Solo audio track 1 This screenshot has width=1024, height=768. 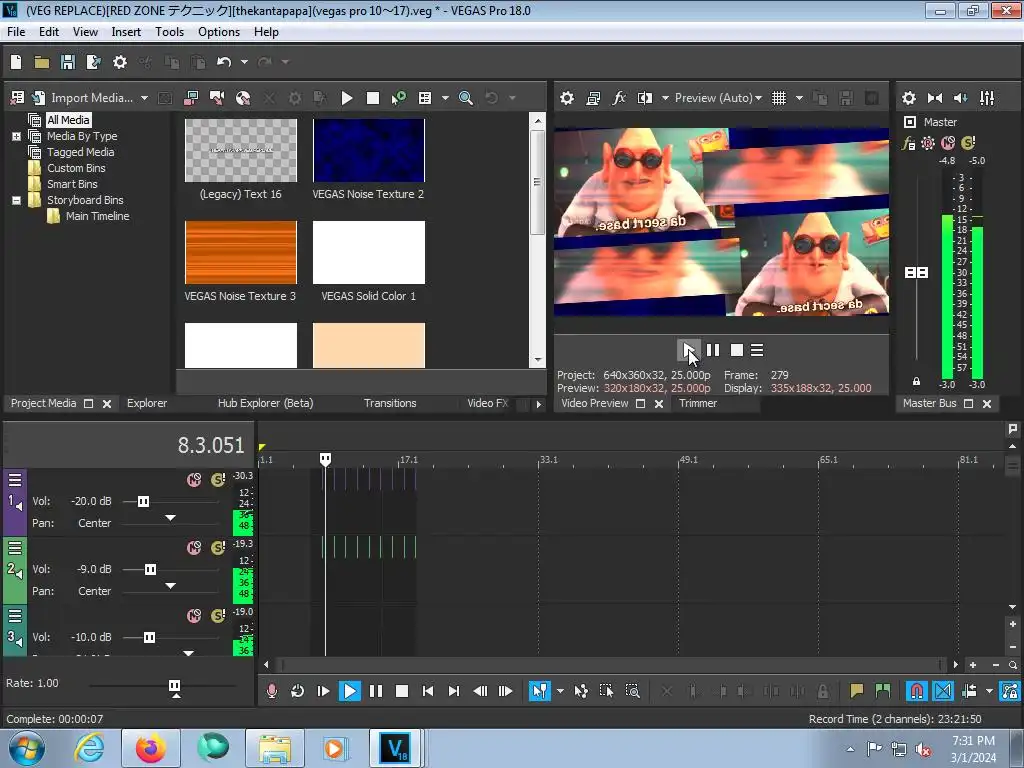218,480
